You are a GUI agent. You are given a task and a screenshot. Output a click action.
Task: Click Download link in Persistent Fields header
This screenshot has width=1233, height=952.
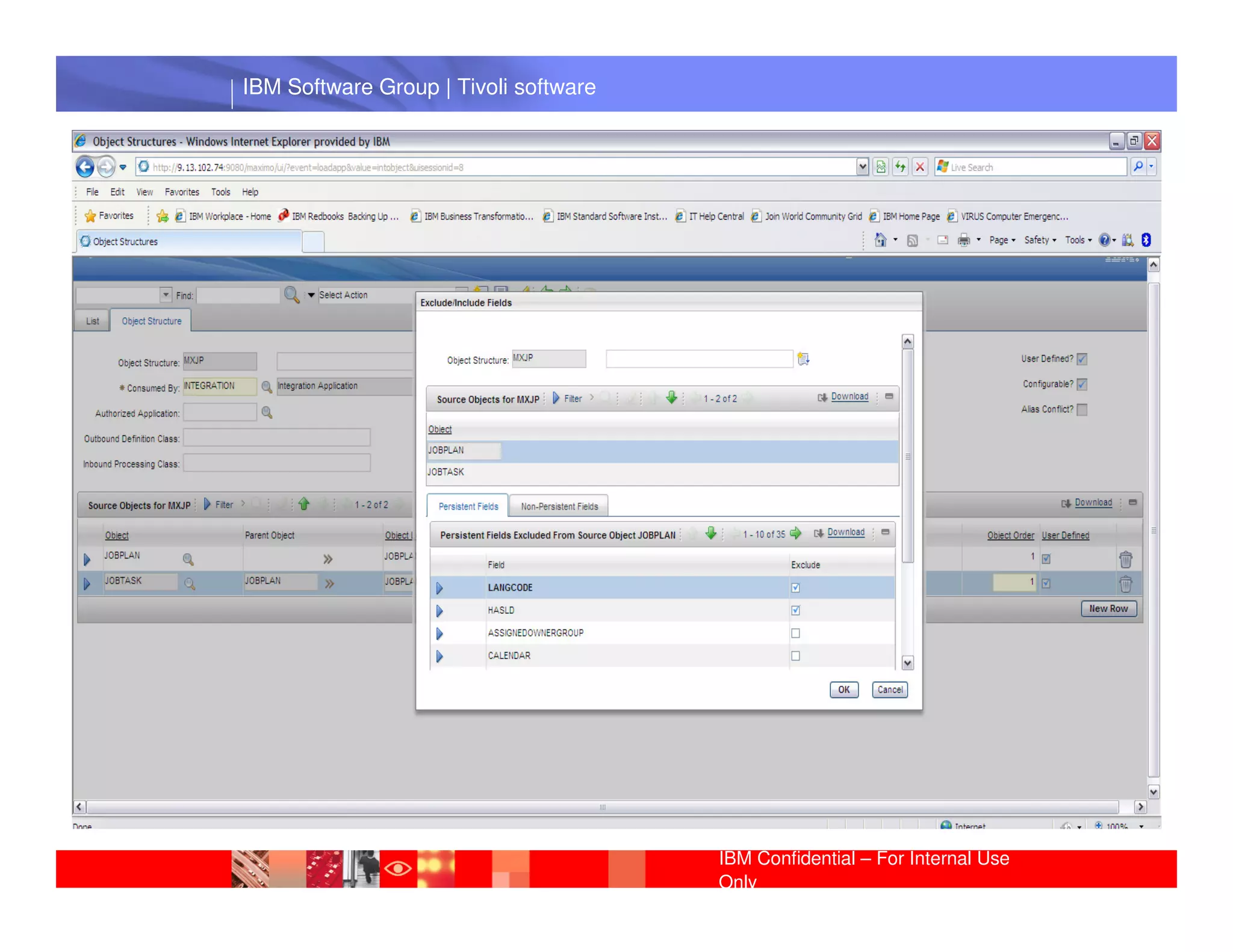(846, 533)
